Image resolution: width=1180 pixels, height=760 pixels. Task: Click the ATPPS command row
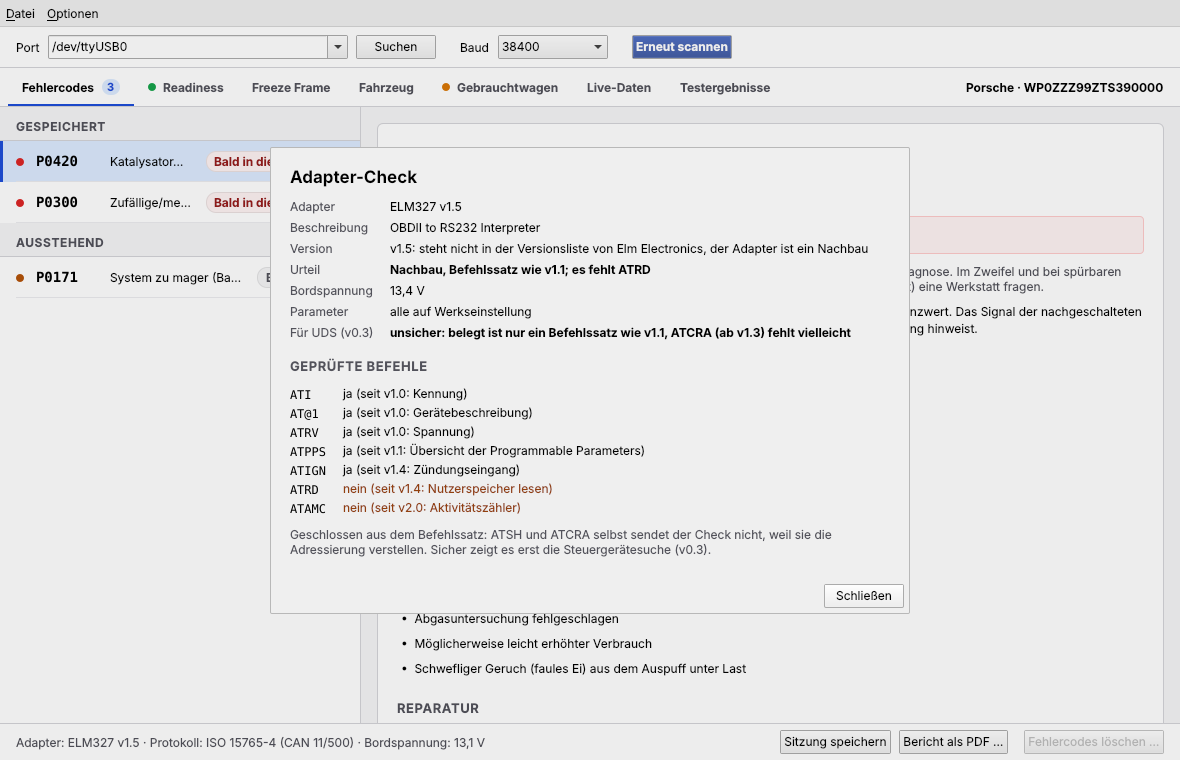click(x=467, y=451)
